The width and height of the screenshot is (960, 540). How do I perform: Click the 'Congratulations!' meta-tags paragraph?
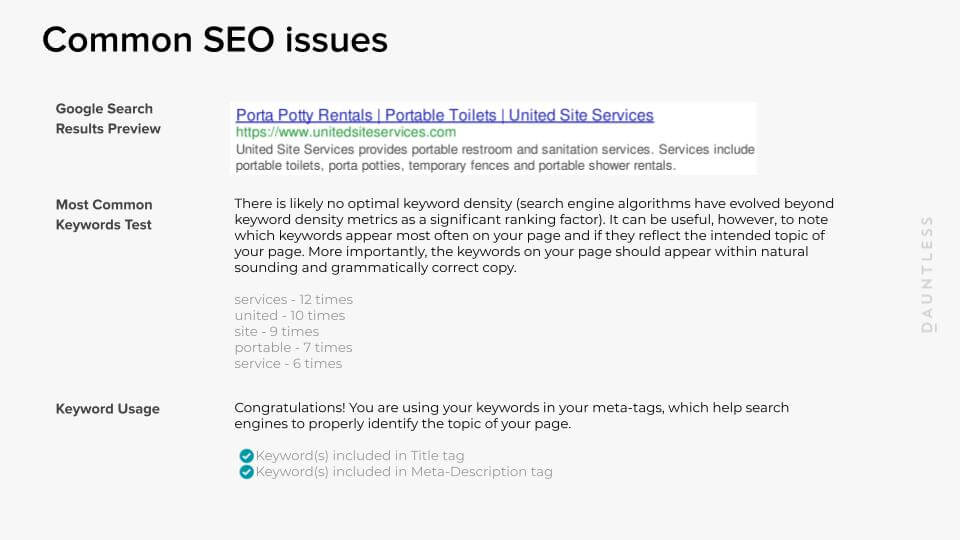point(511,416)
